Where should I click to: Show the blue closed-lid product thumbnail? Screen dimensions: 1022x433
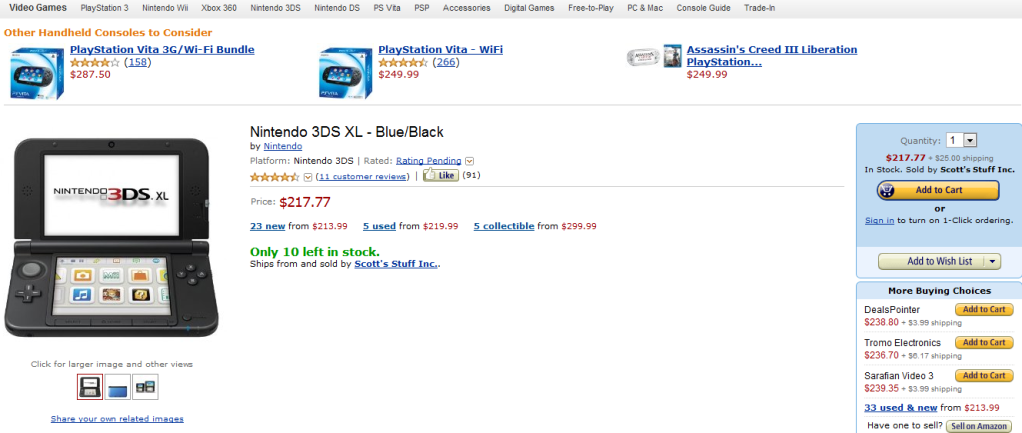pyautogui.click(x=117, y=386)
